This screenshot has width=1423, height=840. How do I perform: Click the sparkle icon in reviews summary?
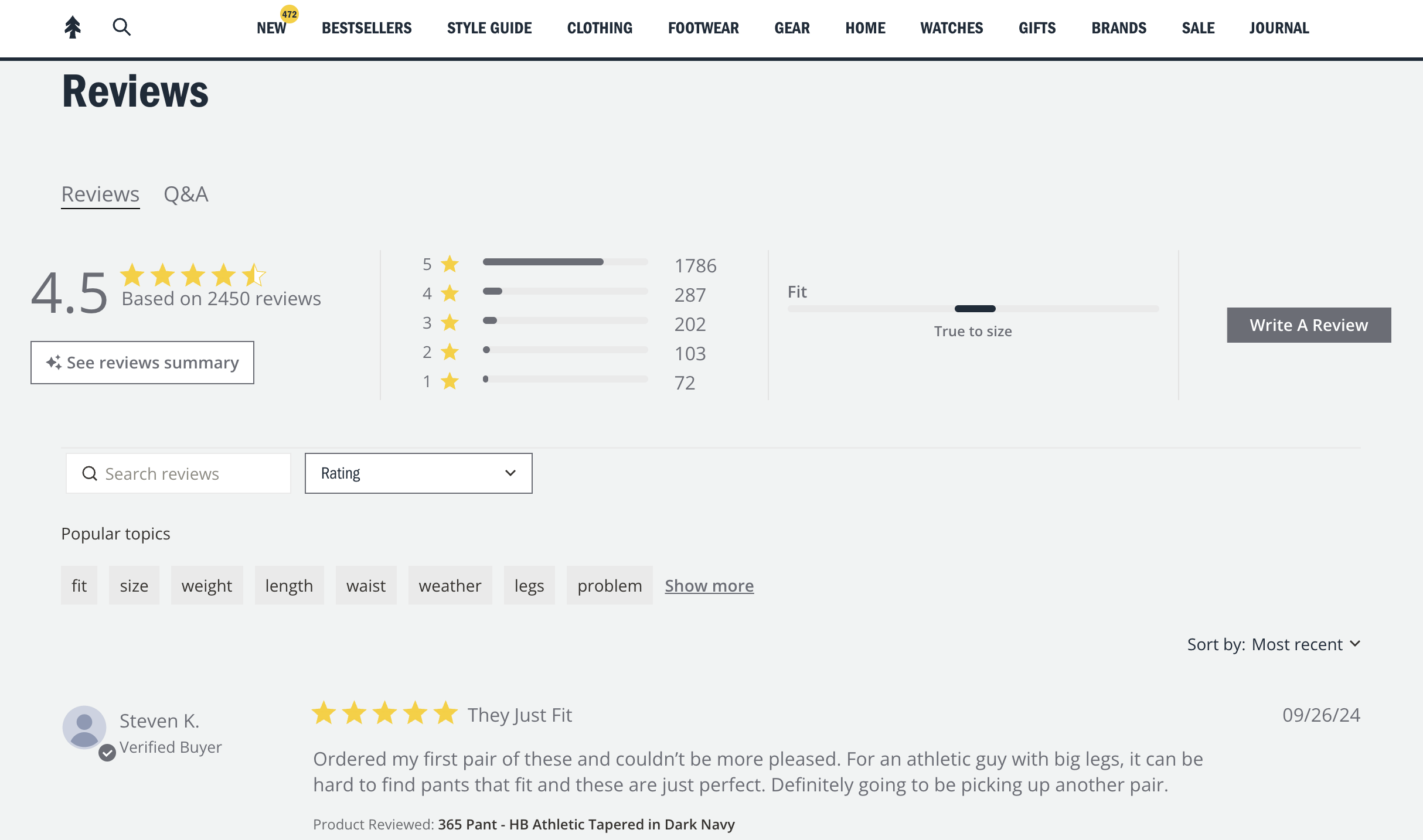[54, 363]
